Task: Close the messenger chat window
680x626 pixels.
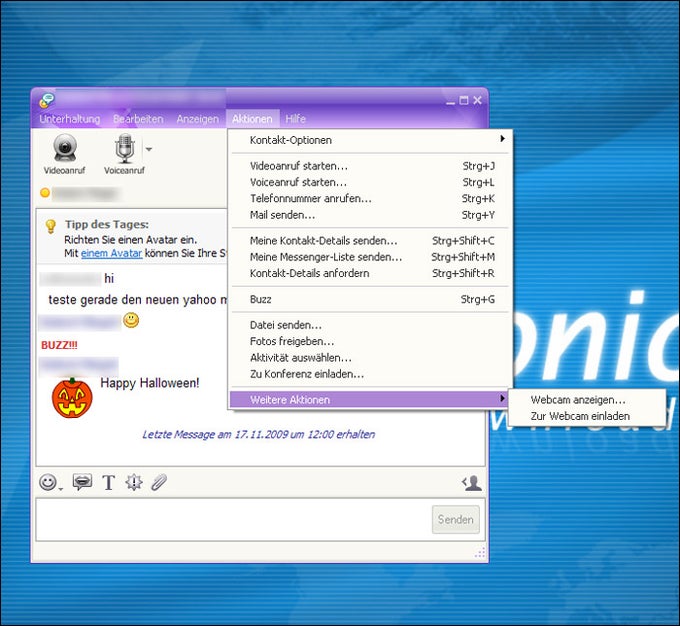Action: tap(477, 100)
